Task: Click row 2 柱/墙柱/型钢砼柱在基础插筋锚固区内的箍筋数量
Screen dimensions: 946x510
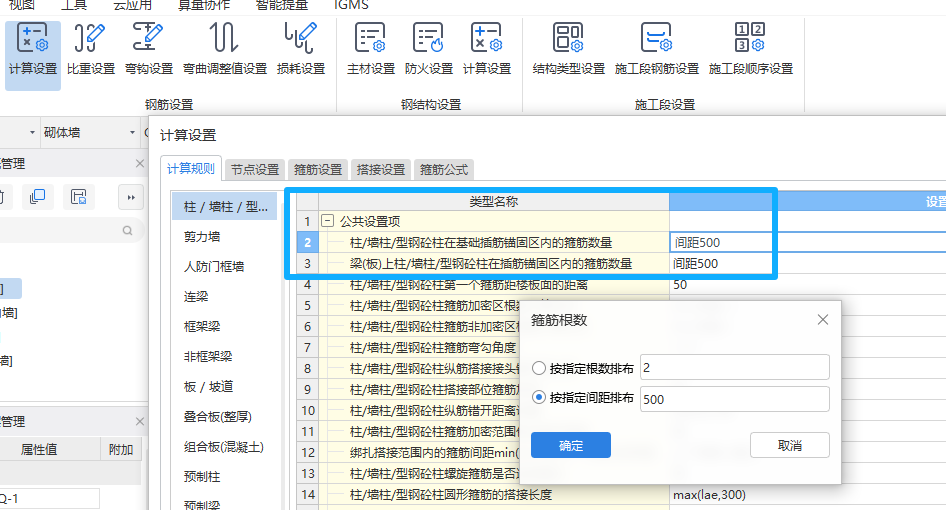Action: (x=494, y=243)
